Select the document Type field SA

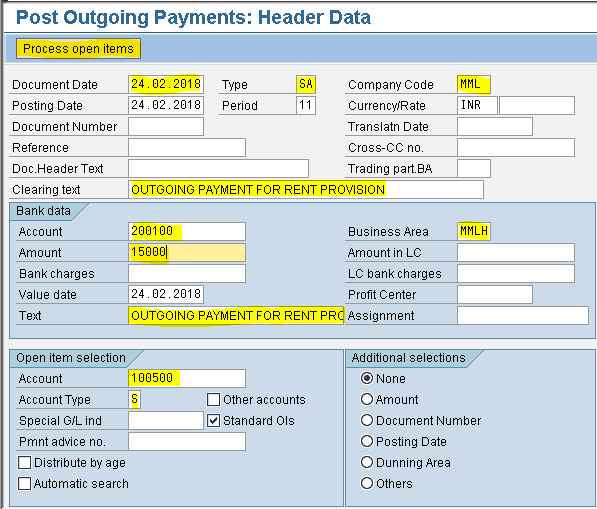[306, 85]
